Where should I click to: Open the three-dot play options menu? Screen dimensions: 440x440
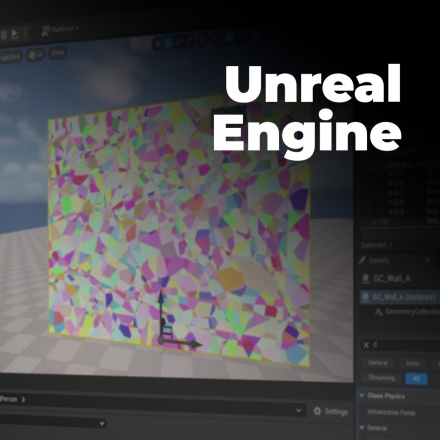pyautogui.click(x=25, y=33)
